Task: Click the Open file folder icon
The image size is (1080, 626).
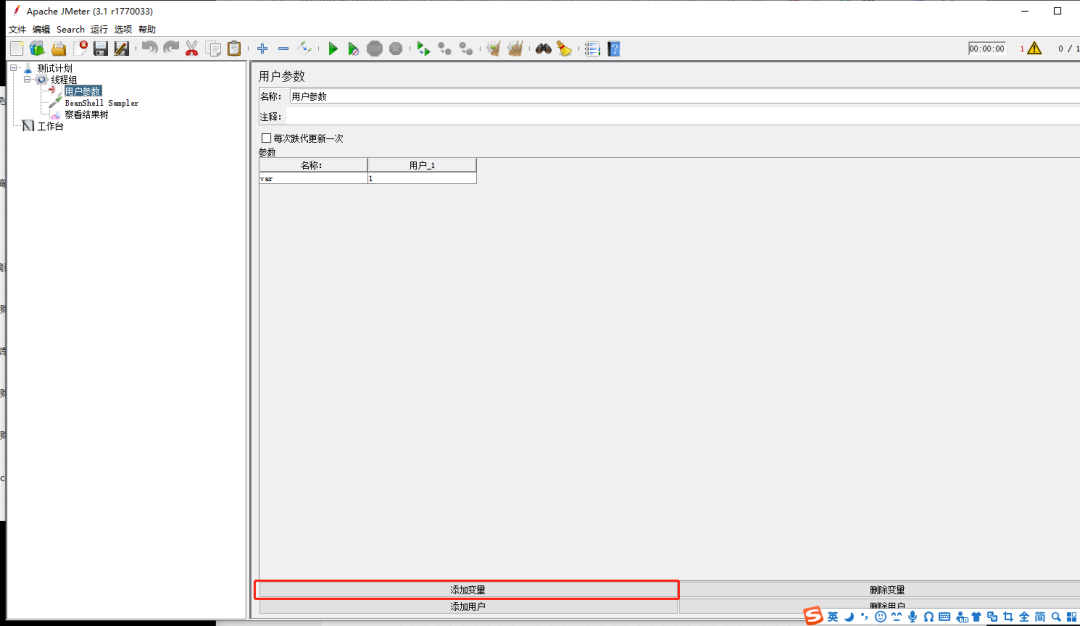Action: 59,48
